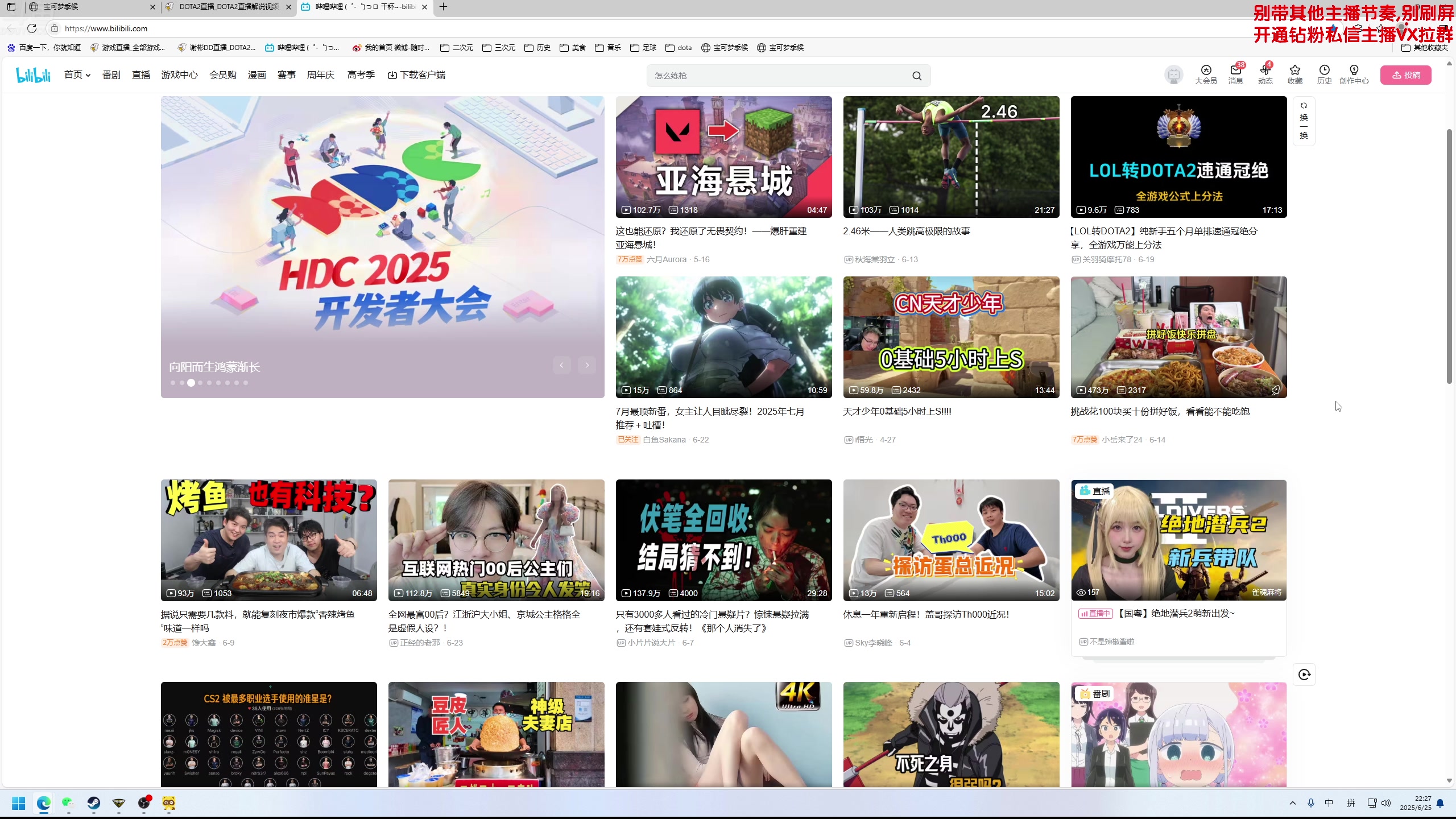Click the site info lock icon
The image size is (1456, 819).
point(55,28)
